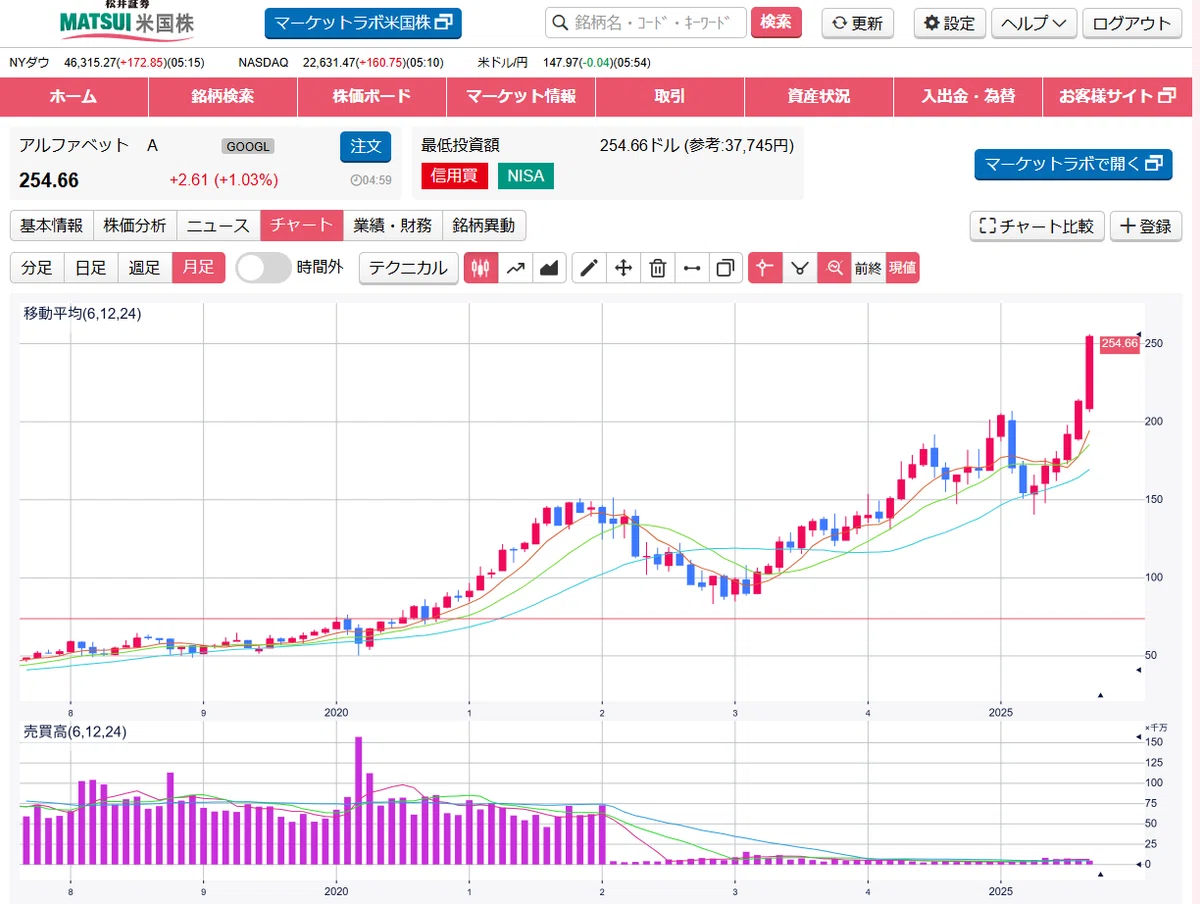Click the copy overlapping squares icon
This screenshot has width=1200, height=904.
[725, 268]
